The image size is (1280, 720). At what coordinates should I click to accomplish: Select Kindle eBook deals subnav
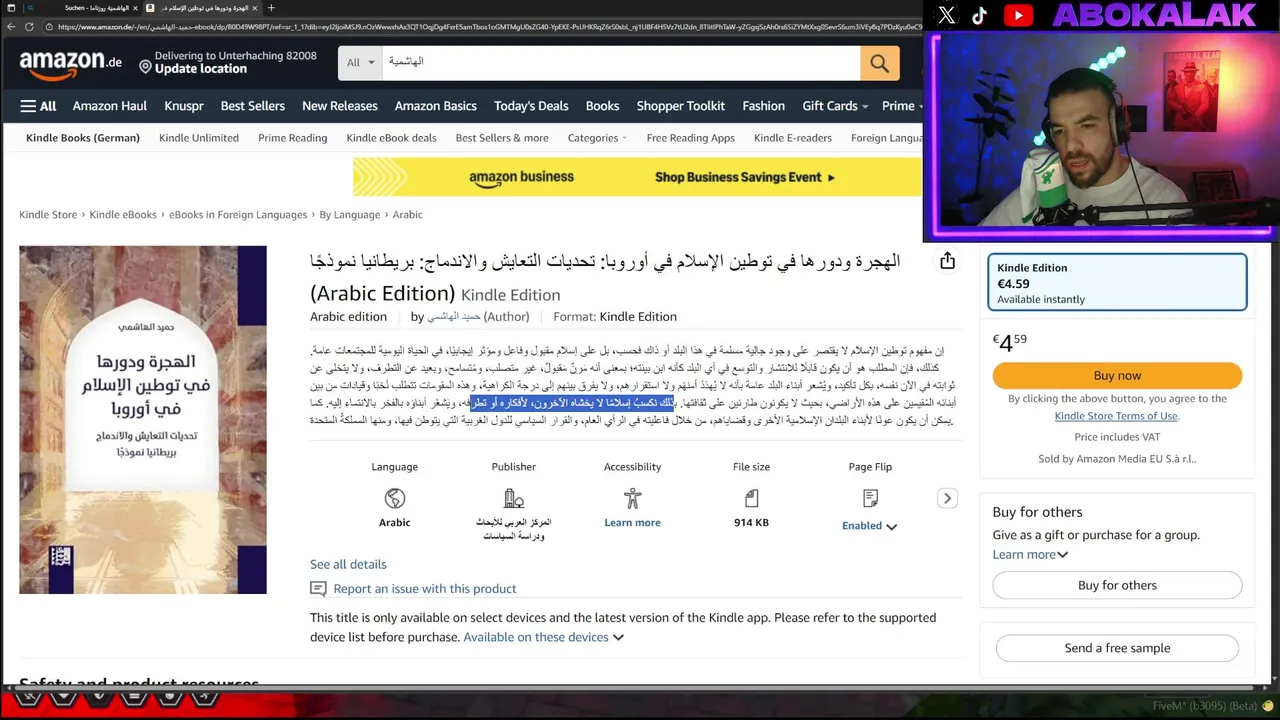pos(391,138)
